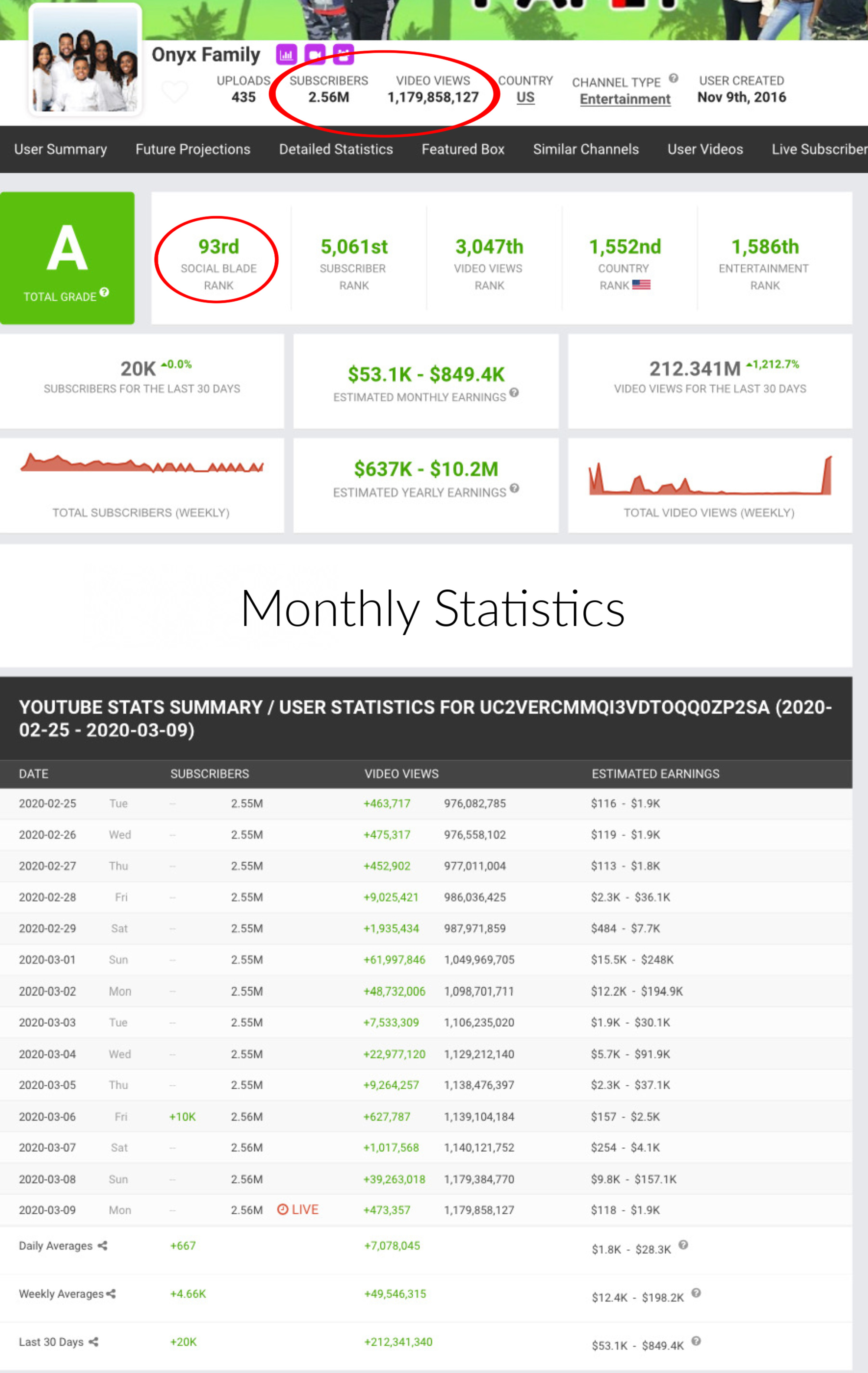The height and width of the screenshot is (1373, 868).
Task: Click the +10K subscribers on 2020-03-06
Action: click(x=182, y=1117)
